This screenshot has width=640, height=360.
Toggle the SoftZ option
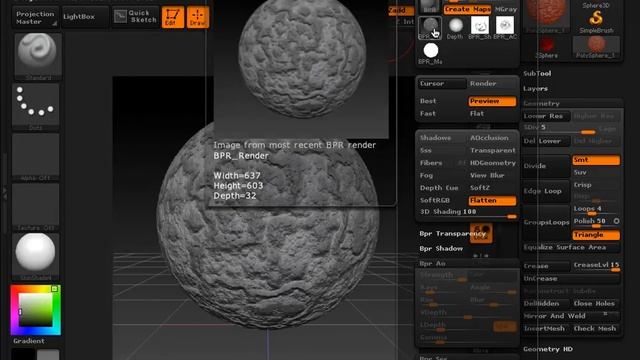pos(492,188)
